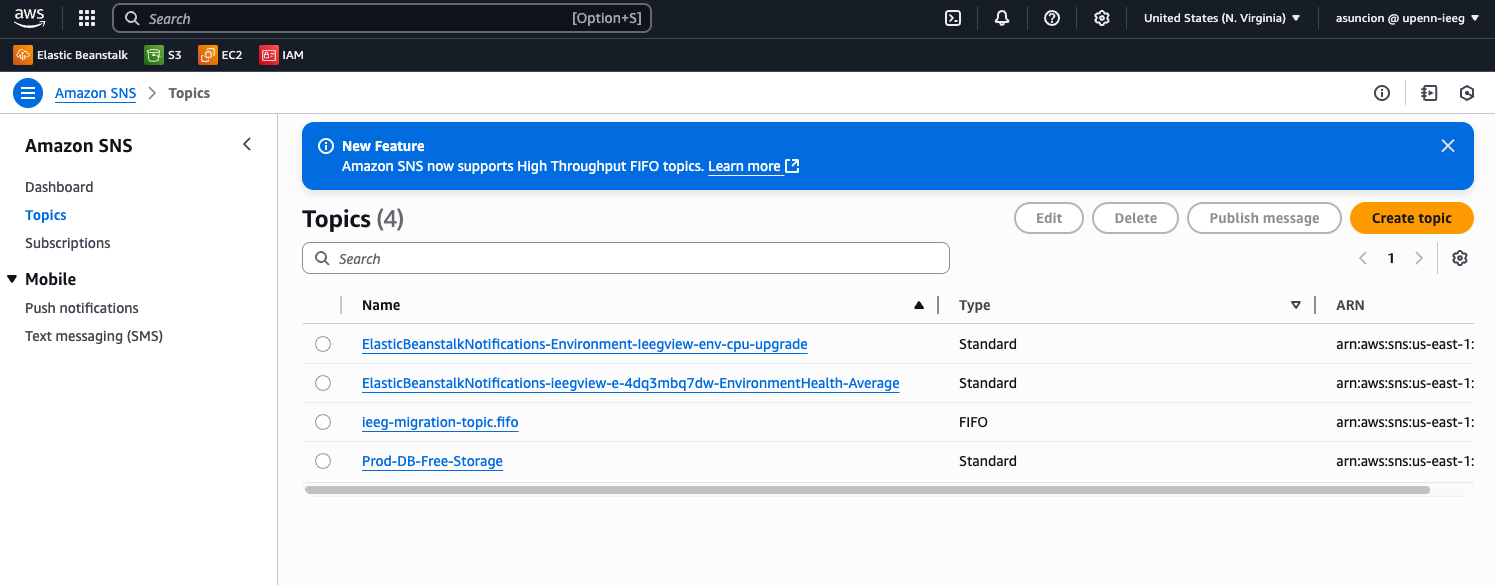Open table preferences gear icon
Screen dimensions: 1495x585
pos(1460,258)
